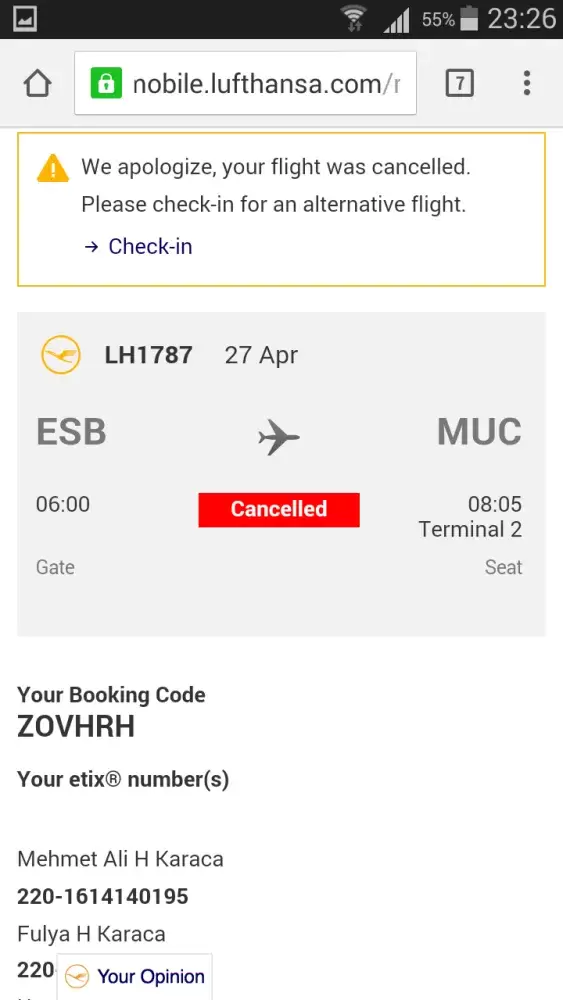Tap the Wi-Fi status icon
The height and width of the screenshot is (1000, 563).
[353, 18]
